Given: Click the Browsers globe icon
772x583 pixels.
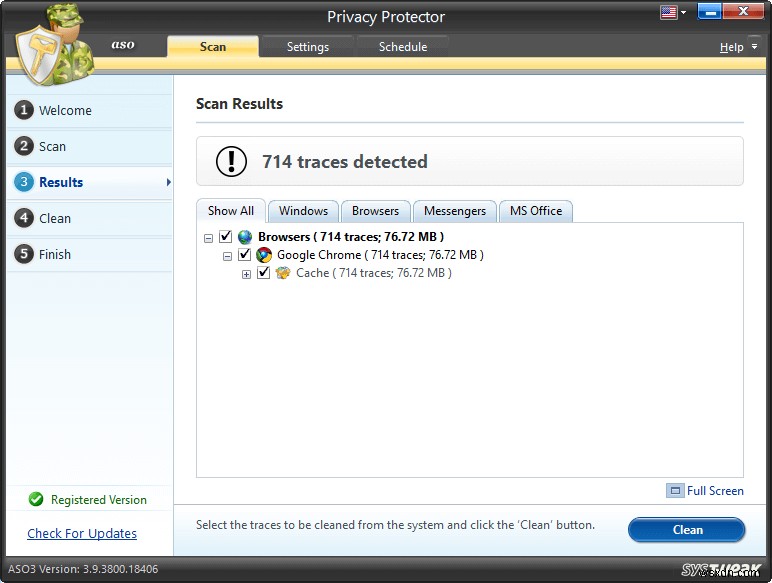Looking at the screenshot, I should click(245, 237).
